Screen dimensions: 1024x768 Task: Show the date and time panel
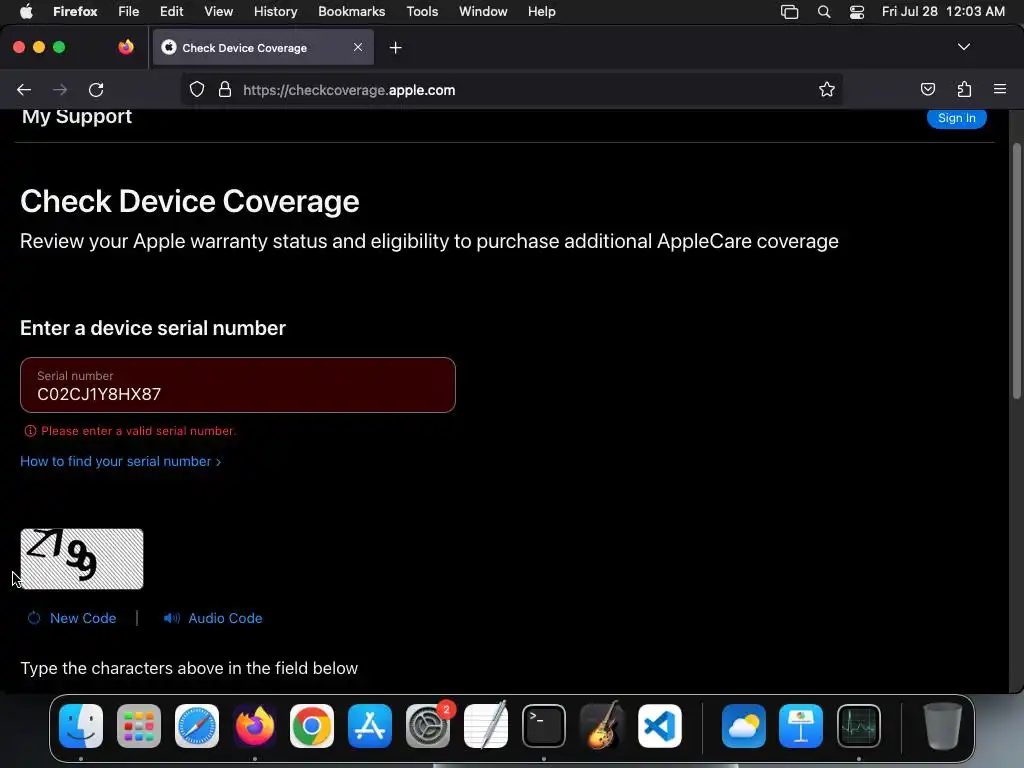[943, 12]
